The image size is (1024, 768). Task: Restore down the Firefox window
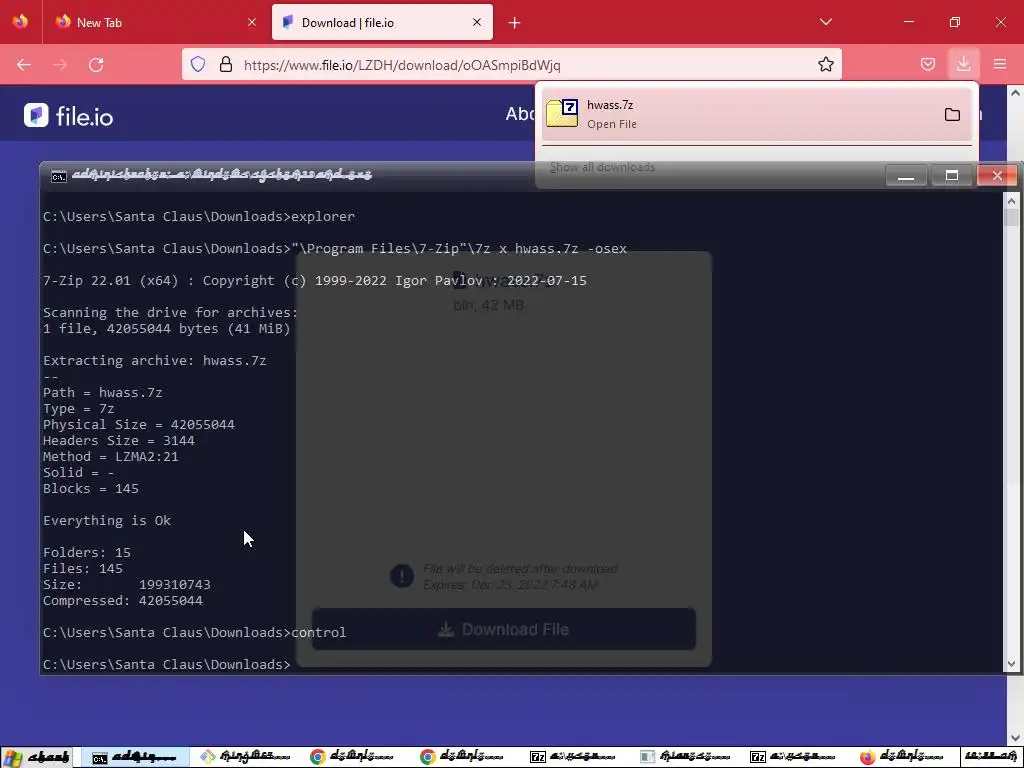[954, 22]
